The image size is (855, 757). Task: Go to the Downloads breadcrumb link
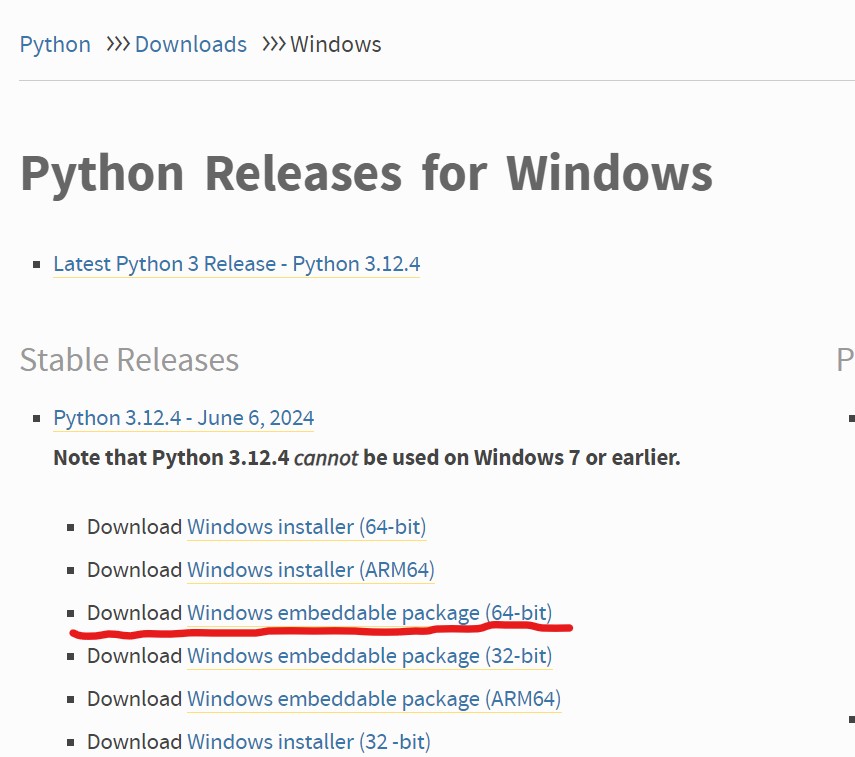pos(191,45)
